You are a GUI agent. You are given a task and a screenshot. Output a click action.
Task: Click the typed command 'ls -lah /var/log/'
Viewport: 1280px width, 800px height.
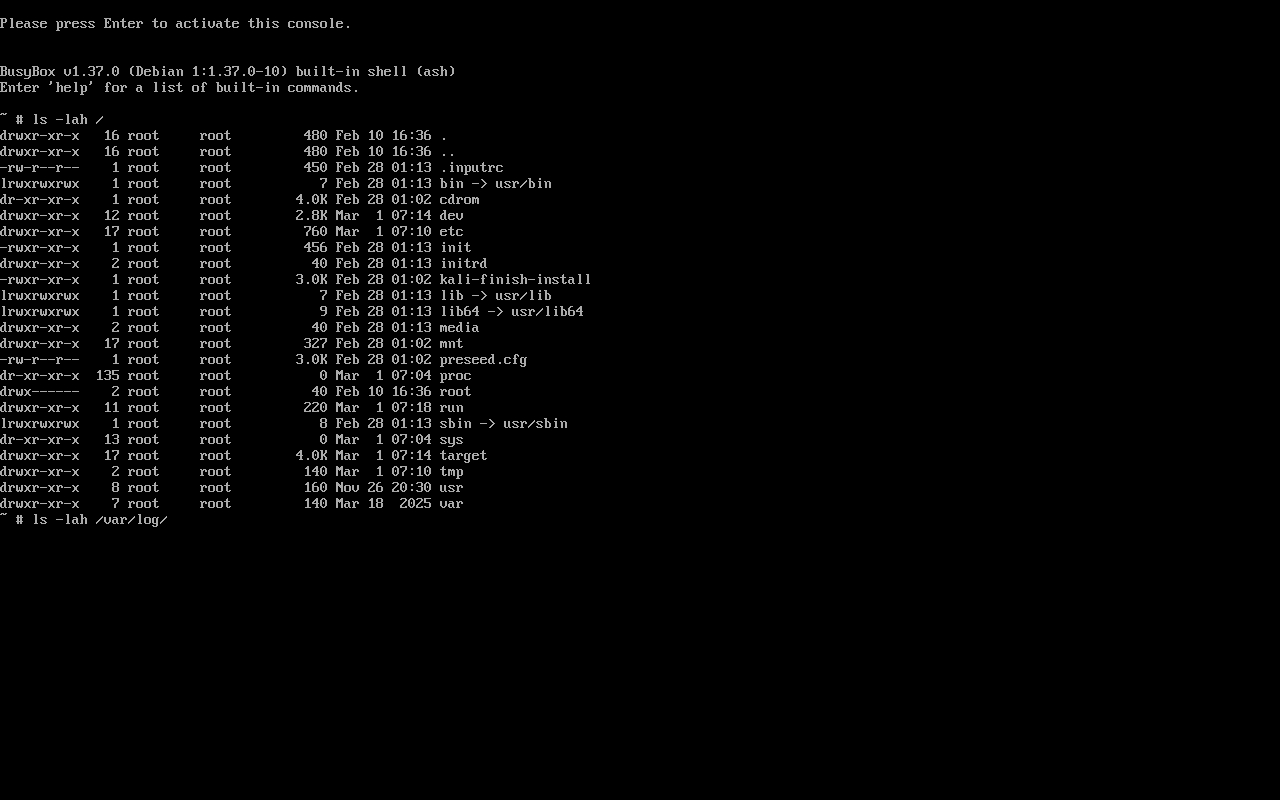100,520
